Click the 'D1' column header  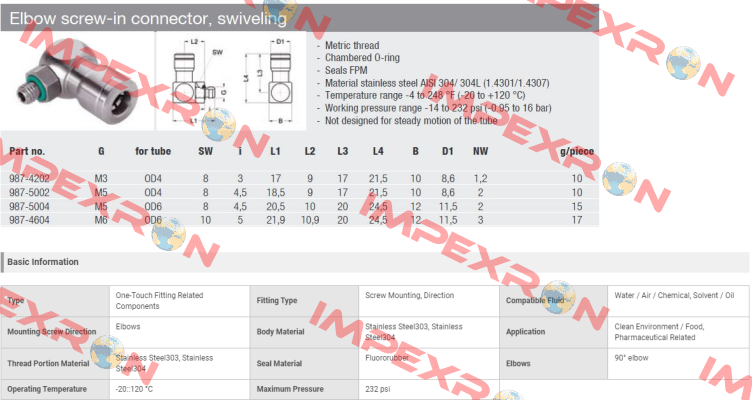pos(447,151)
